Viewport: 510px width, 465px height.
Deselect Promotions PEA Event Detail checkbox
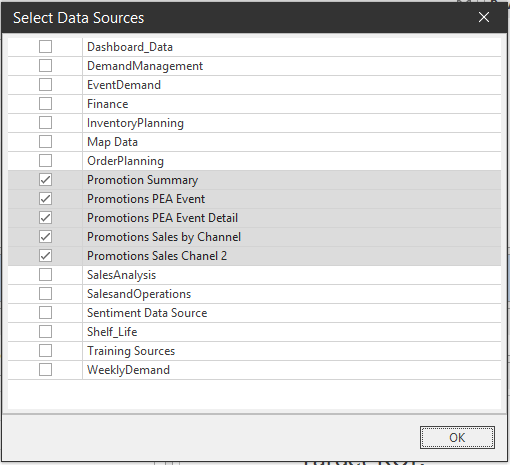[45, 218]
